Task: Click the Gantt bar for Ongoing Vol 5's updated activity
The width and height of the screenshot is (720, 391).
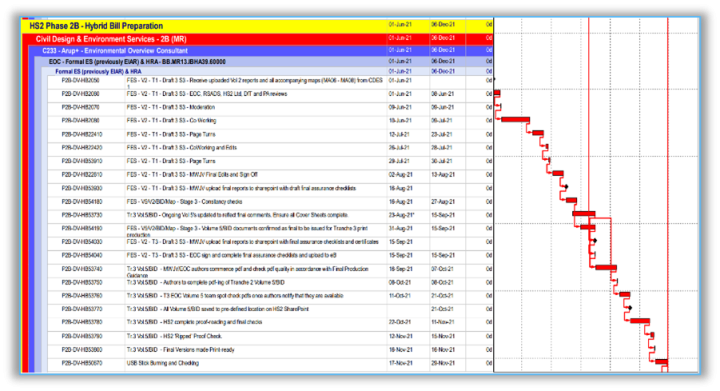Action: click(x=584, y=213)
